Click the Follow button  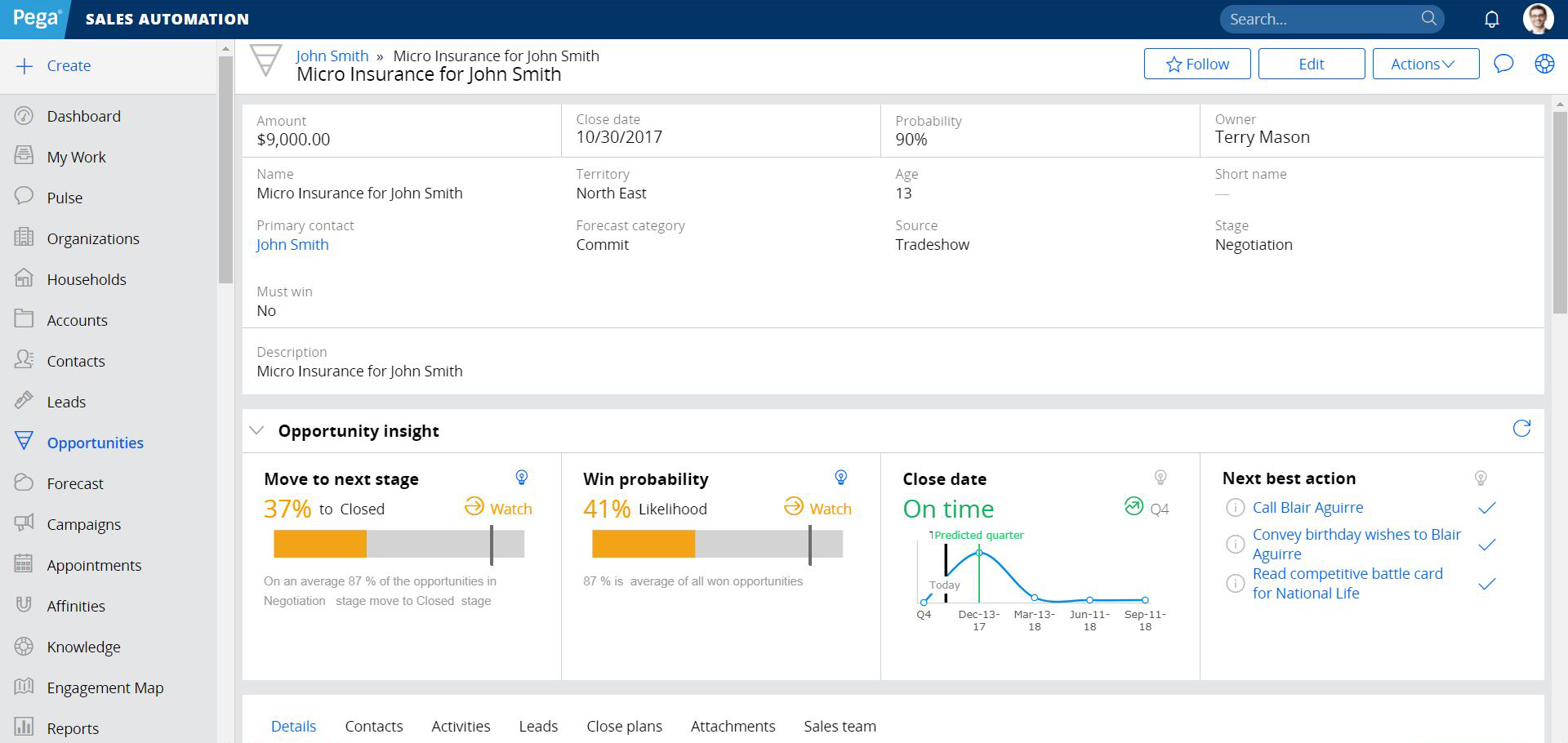[1196, 64]
